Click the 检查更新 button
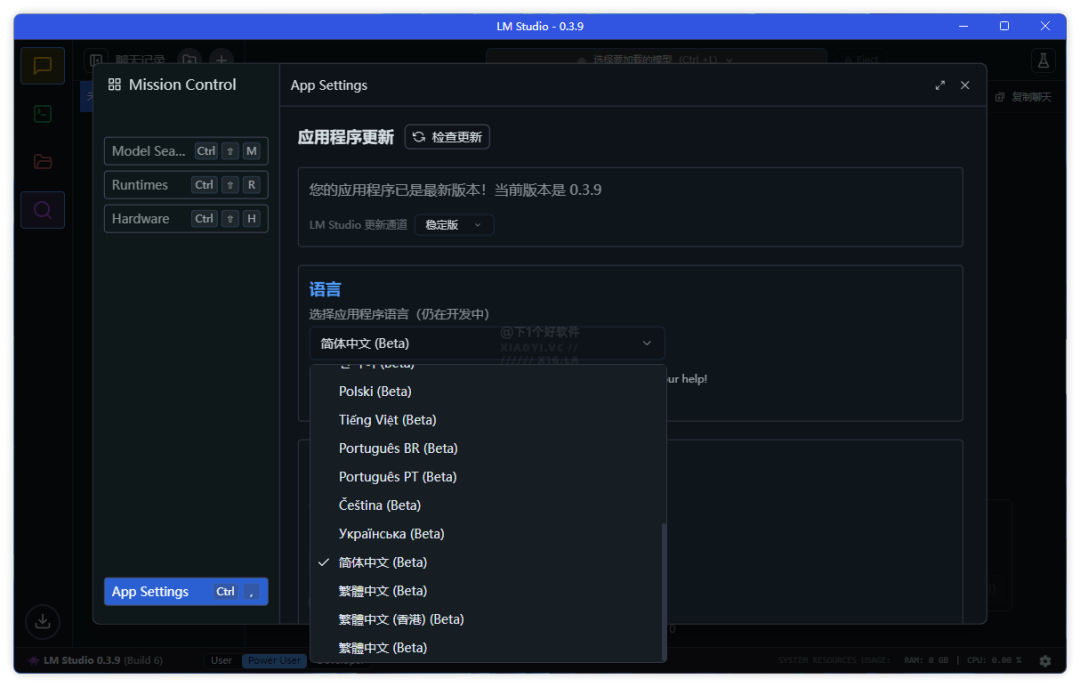The image size is (1080, 687). click(447, 137)
